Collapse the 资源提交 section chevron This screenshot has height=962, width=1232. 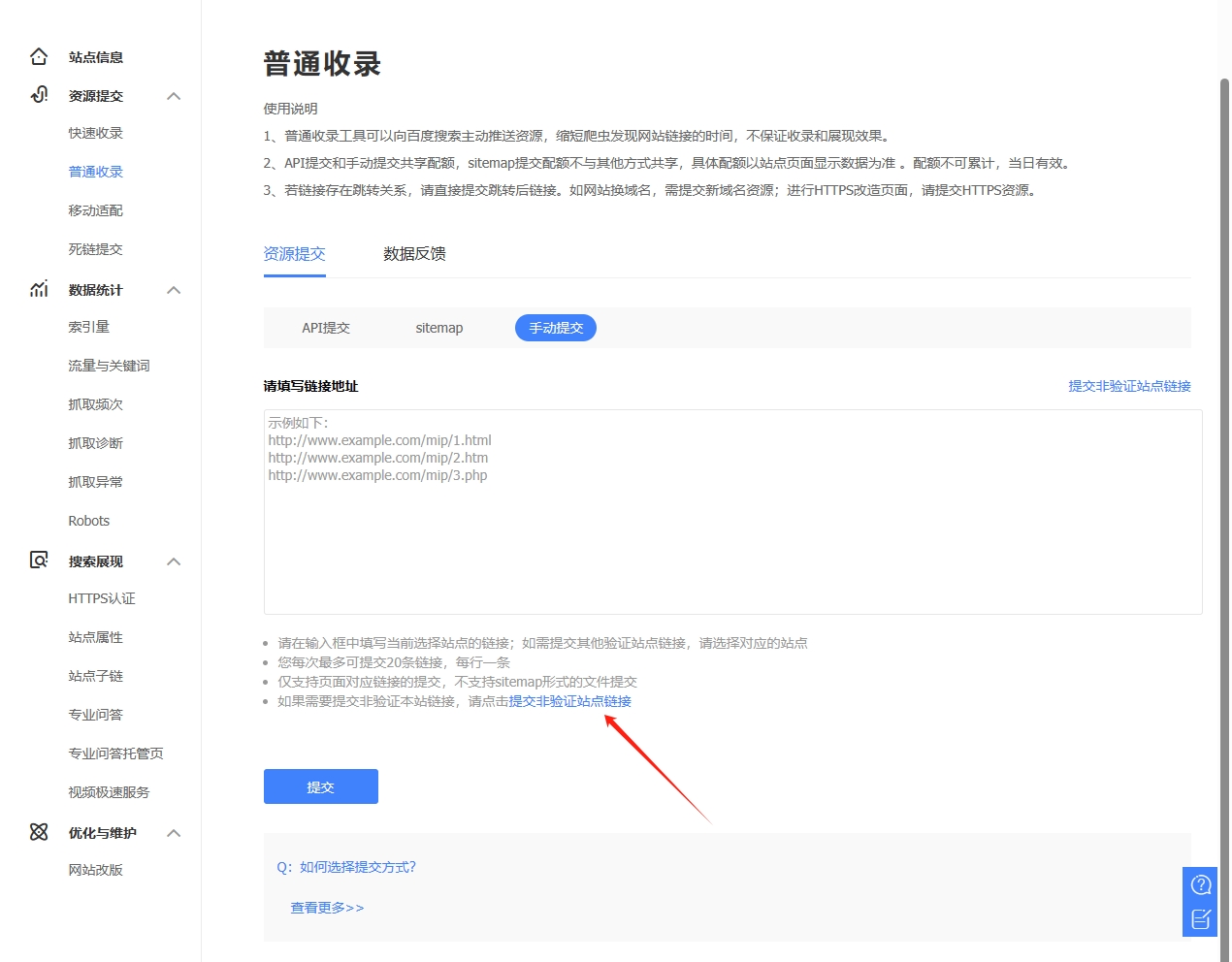(x=174, y=96)
